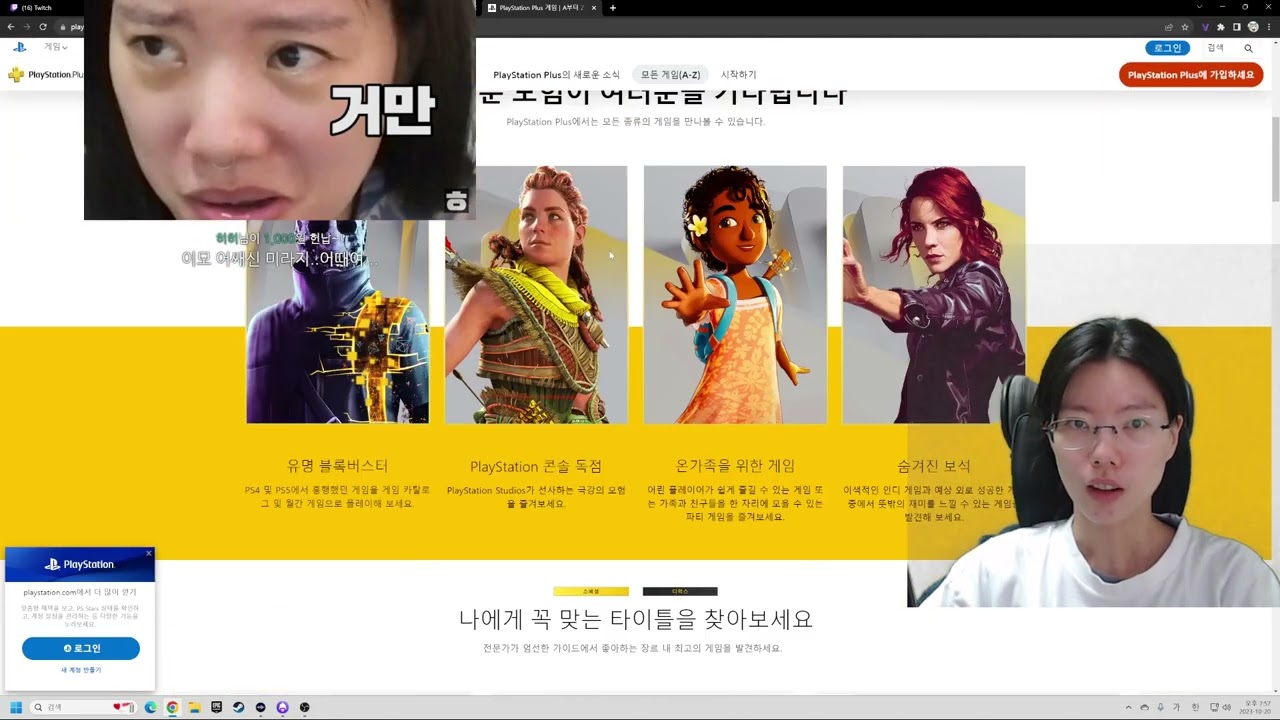The height and width of the screenshot is (720, 1280).
Task: Open the 게임 dropdown in the site header
Action: tap(55, 47)
